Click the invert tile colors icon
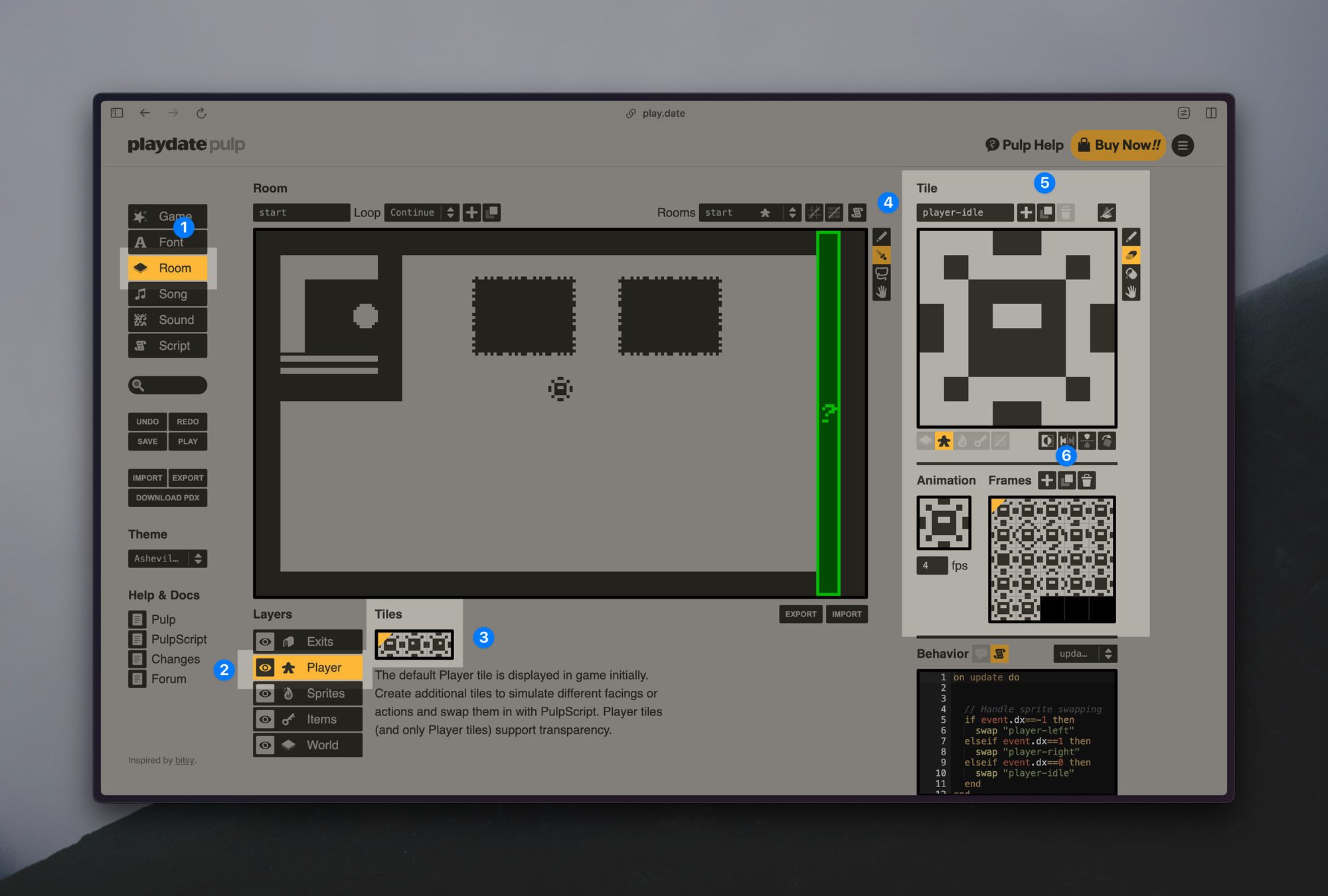 pyautogui.click(x=1047, y=441)
